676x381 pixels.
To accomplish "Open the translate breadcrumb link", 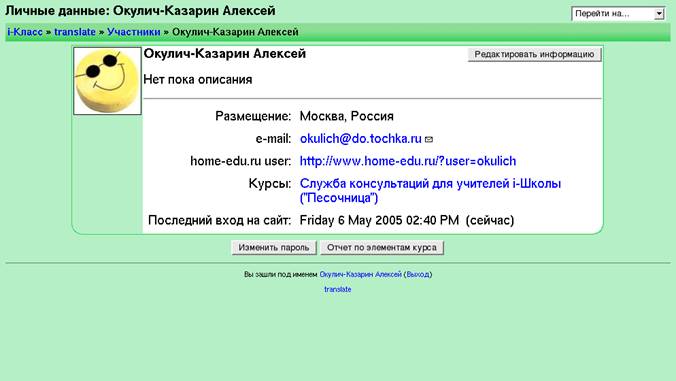I will 75,32.
